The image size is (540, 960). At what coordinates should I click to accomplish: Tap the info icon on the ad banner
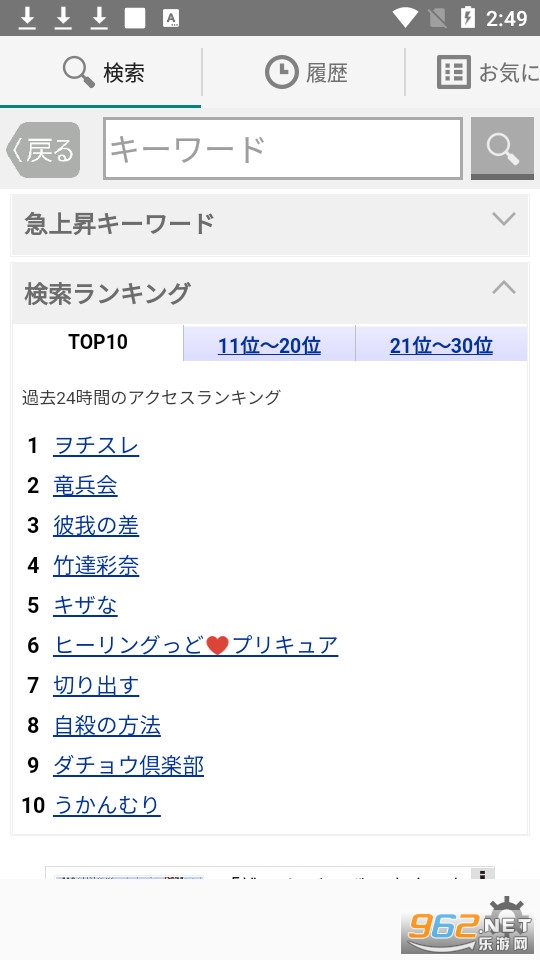pyautogui.click(x=482, y=874)
